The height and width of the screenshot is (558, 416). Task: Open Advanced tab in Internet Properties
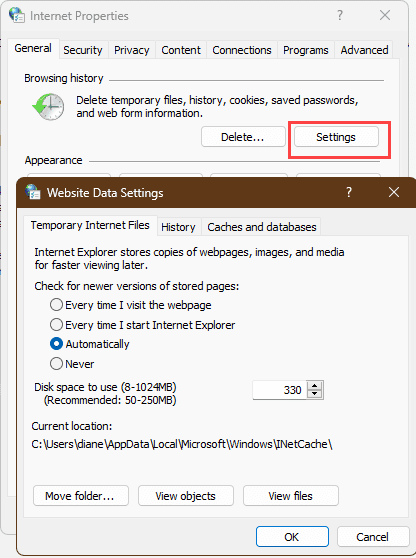(364, 50)
